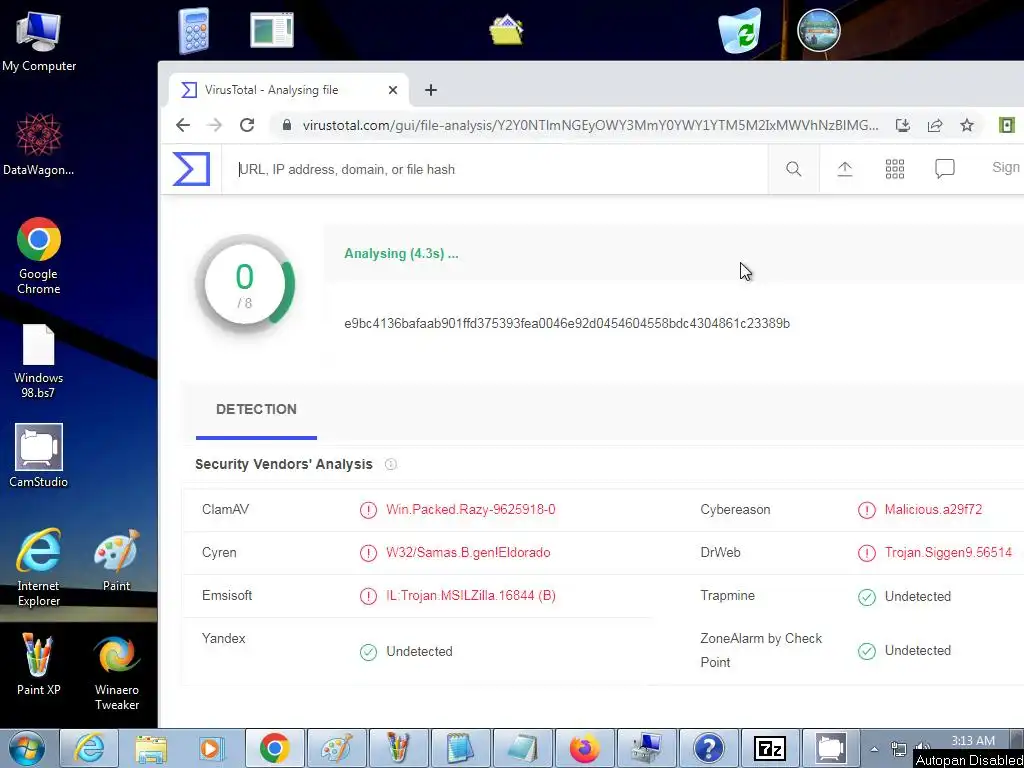Click the ZoneAlarm undetected check icon
1024x768 pixels.
(867, 651)
